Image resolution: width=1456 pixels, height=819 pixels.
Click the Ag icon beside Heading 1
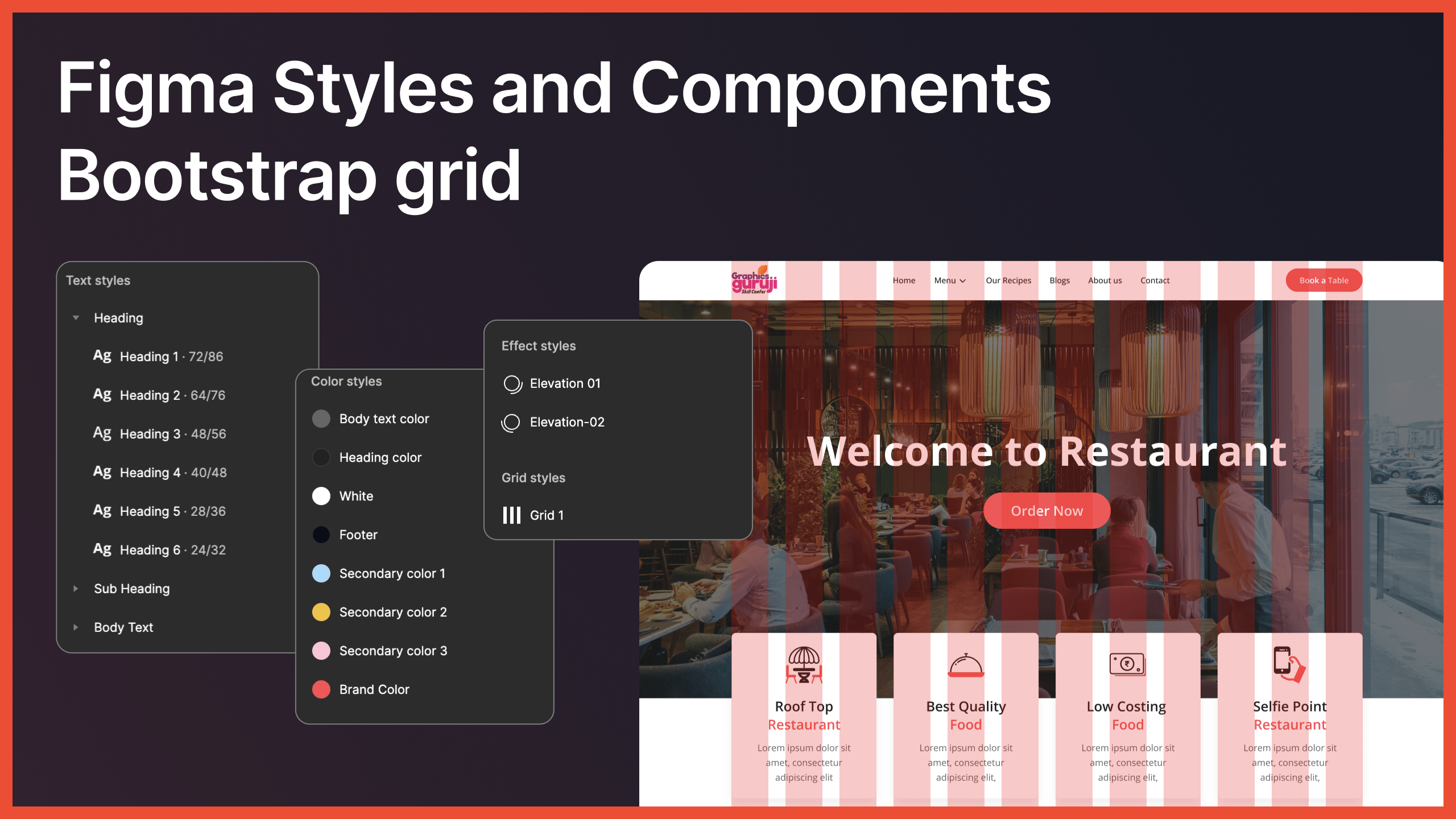pyautogui.click(x=102, y=355)
